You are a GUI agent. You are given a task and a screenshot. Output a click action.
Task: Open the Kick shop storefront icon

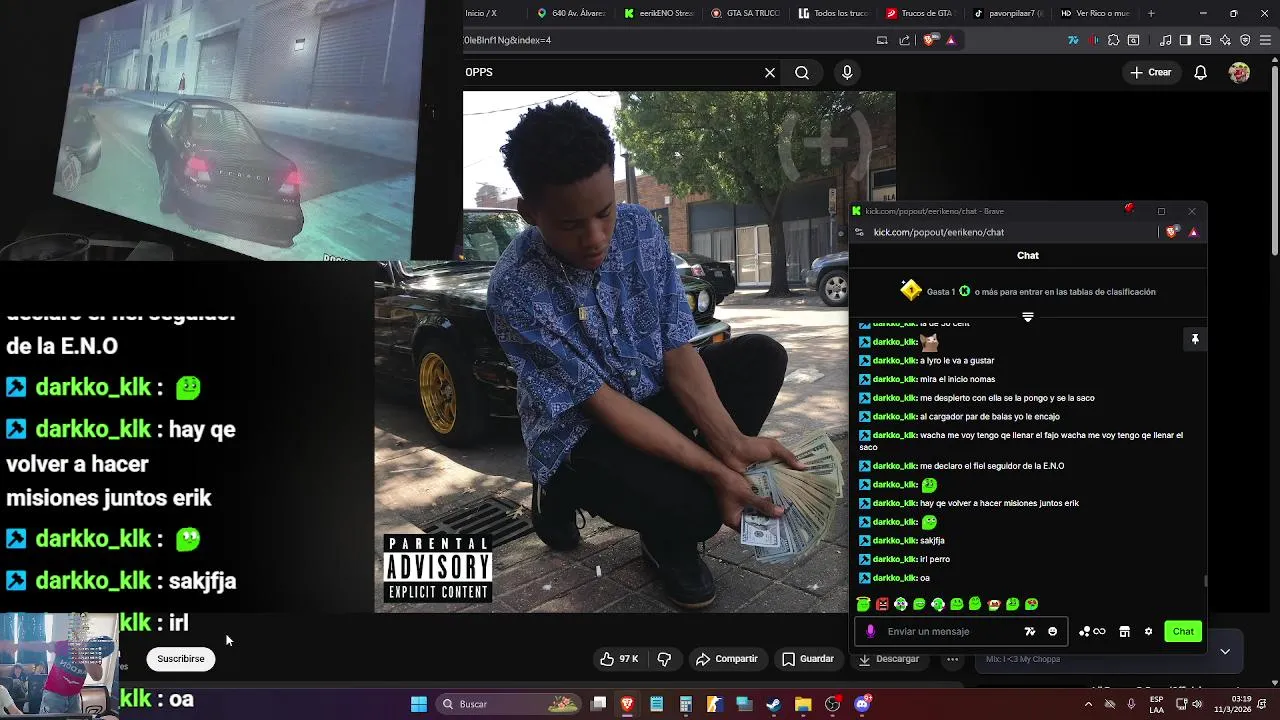click(1124, 631)
